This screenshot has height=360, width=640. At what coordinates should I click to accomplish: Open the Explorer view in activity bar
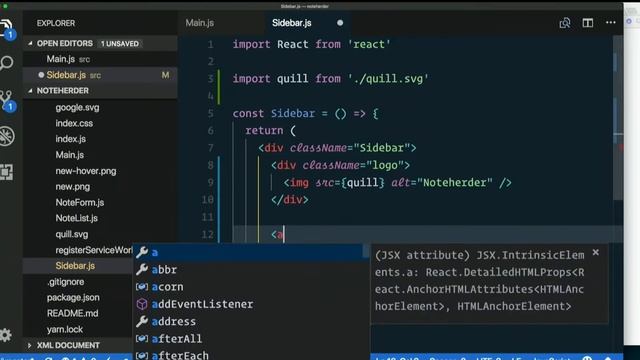(x=7, y=28)
